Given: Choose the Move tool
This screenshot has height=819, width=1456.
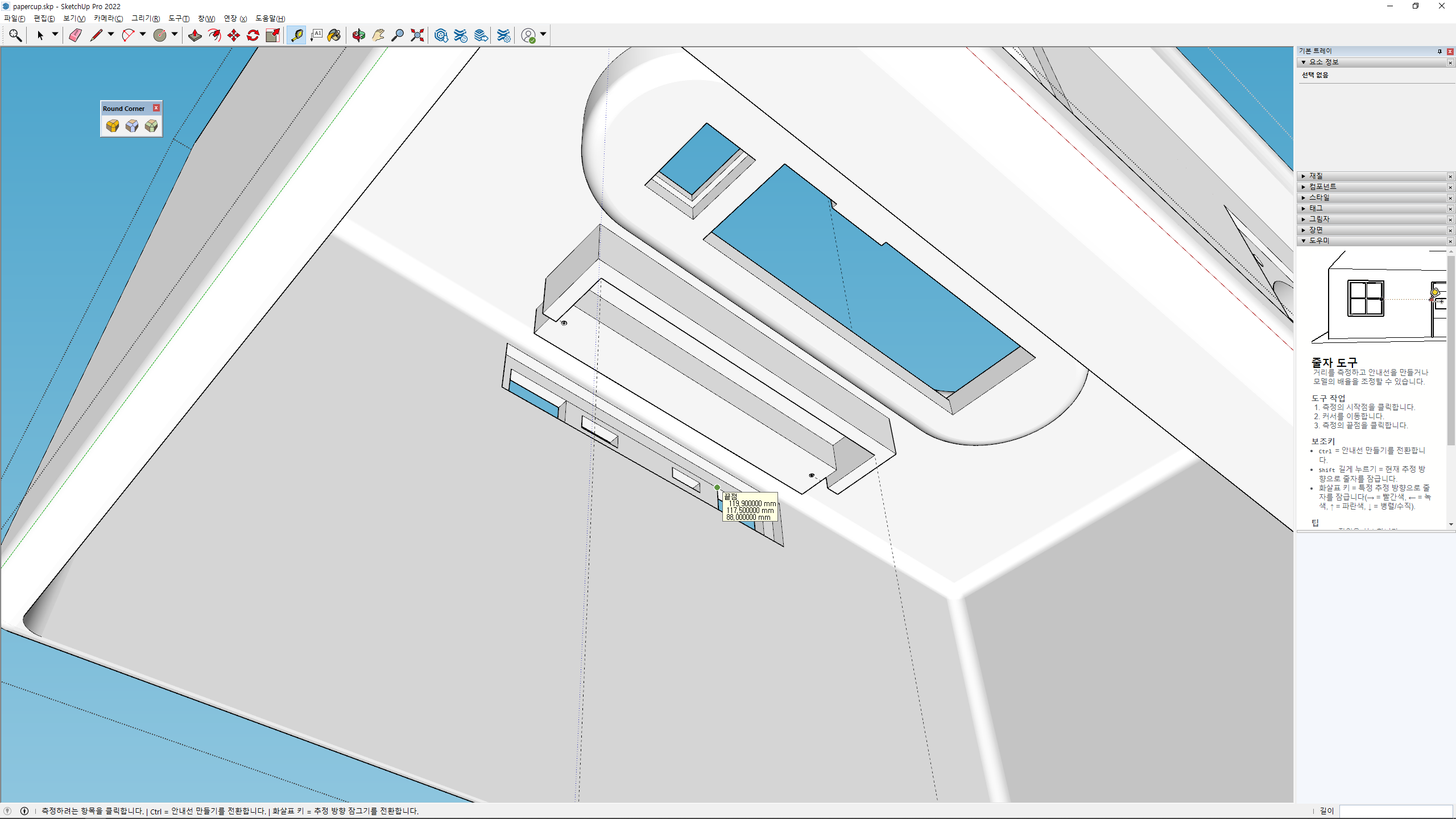Looking at the screenshot, I should [233, 35].
